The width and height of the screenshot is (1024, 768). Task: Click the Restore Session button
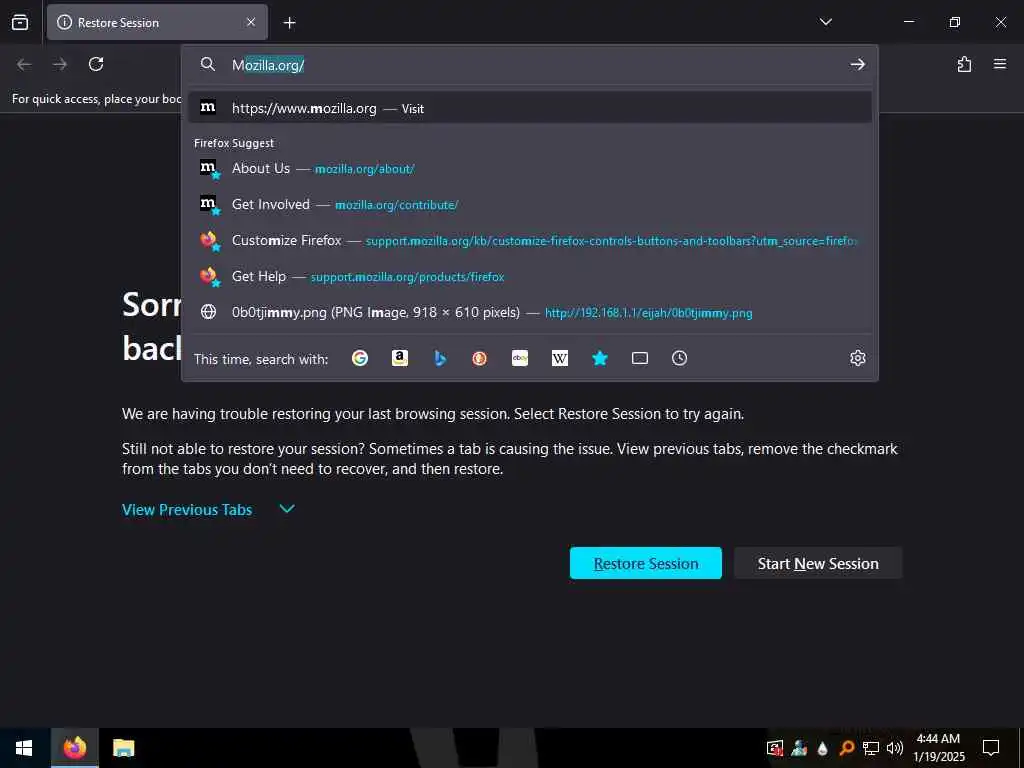645,563
